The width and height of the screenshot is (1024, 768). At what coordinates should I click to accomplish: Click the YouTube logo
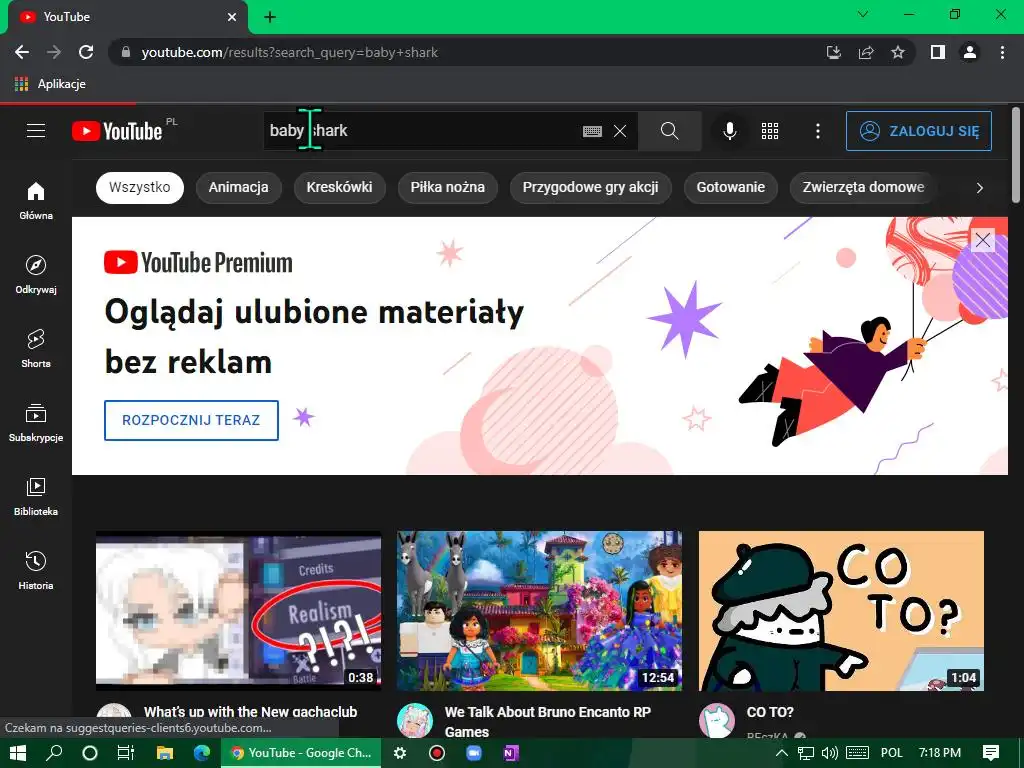click(x=118, y=131)
